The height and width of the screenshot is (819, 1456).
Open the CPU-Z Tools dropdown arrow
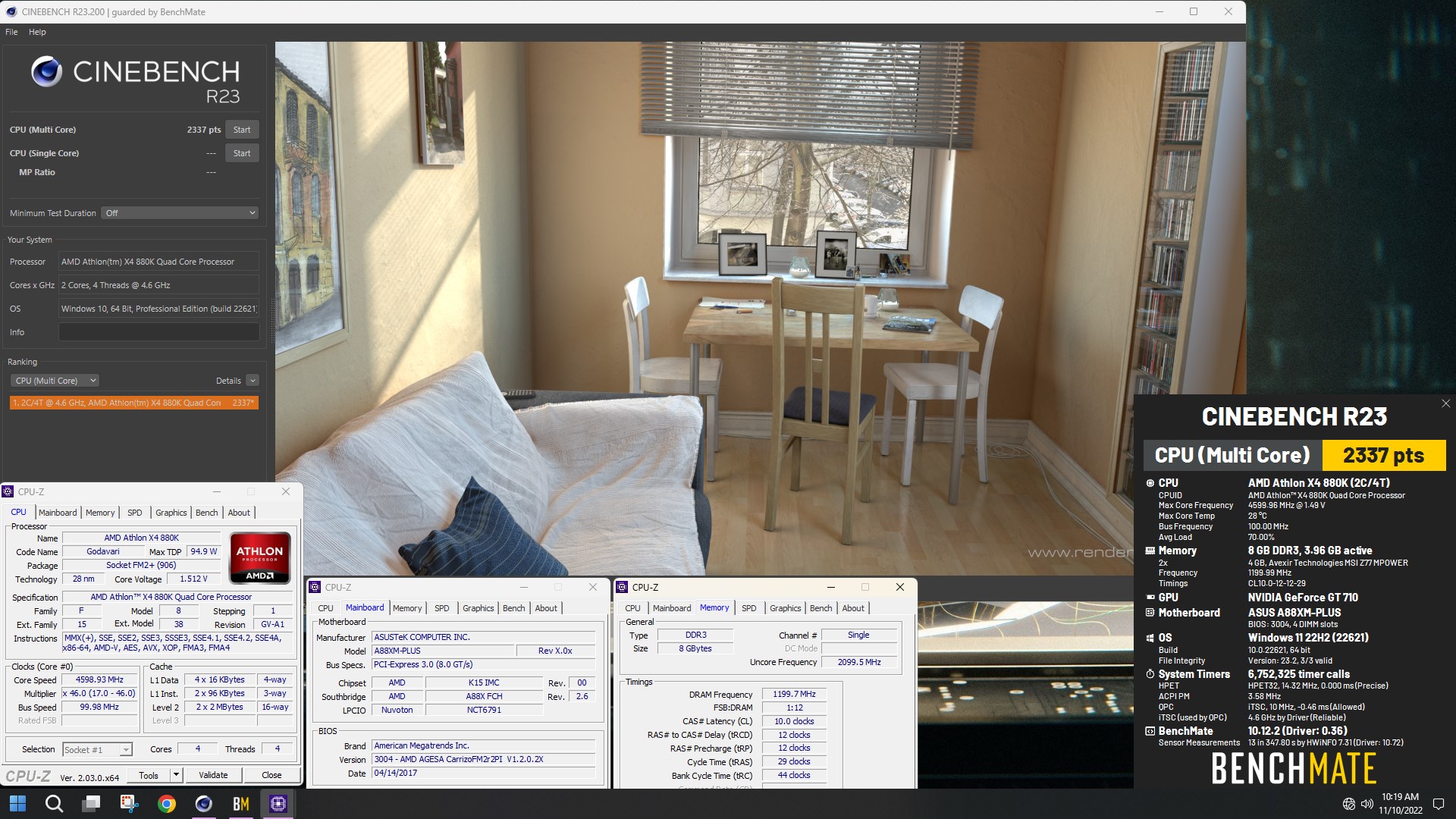click(176, 775)
